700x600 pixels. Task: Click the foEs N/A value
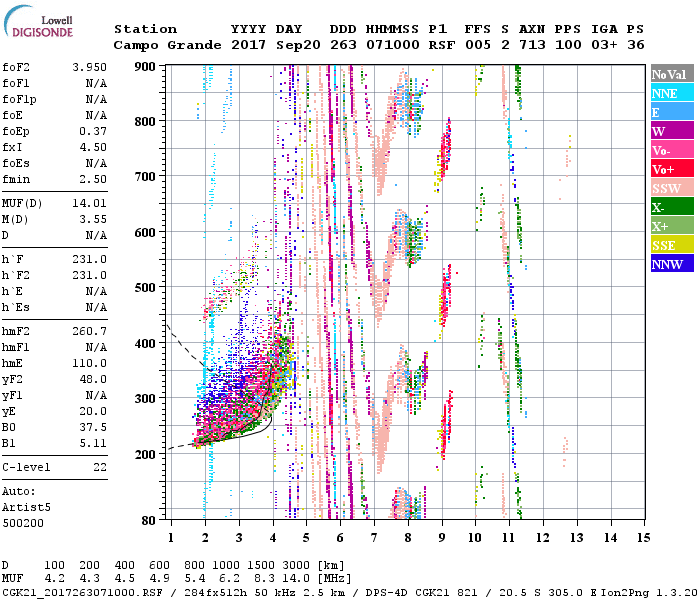pos(96,163)
